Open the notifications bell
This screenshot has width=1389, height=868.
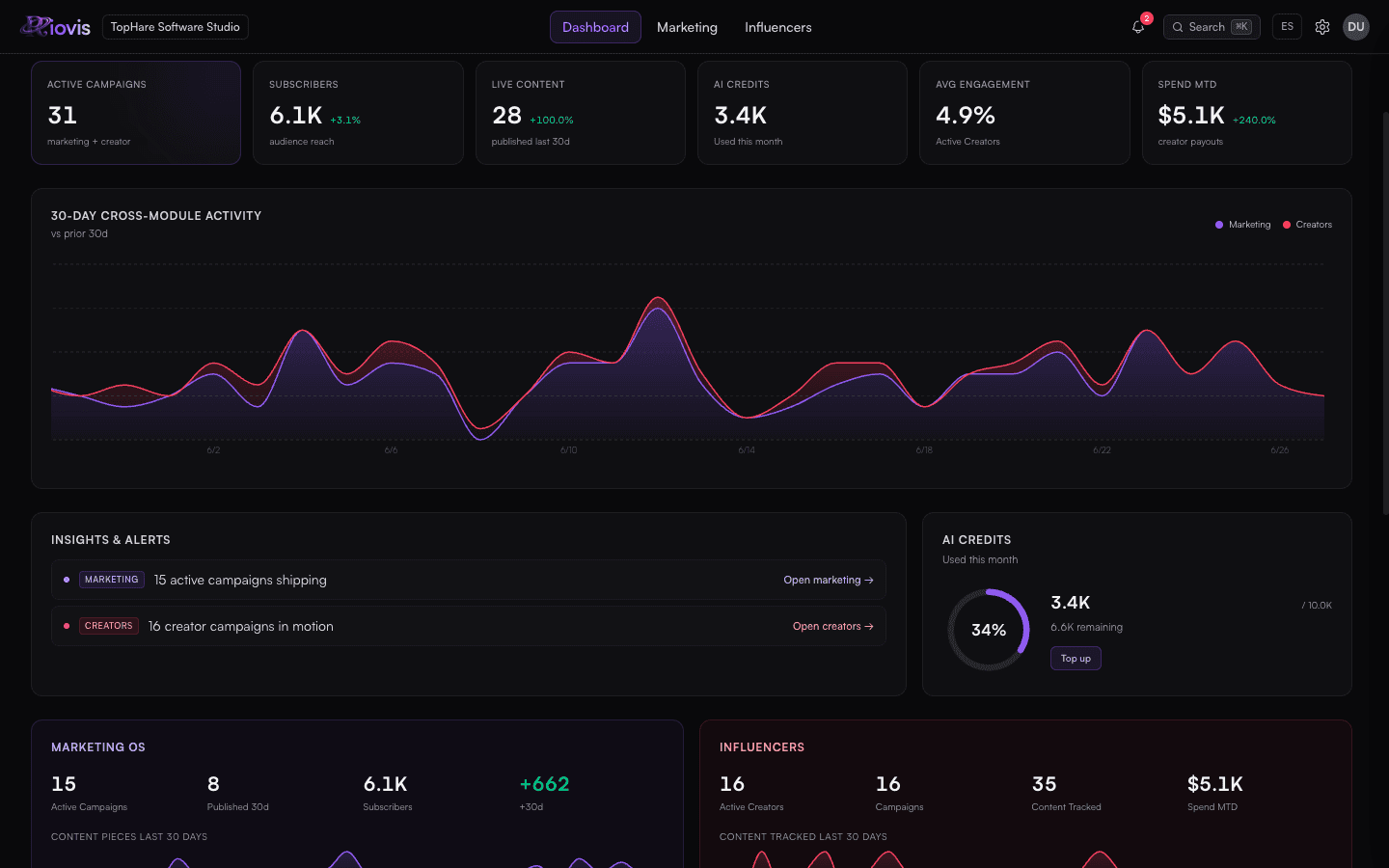1138,27
